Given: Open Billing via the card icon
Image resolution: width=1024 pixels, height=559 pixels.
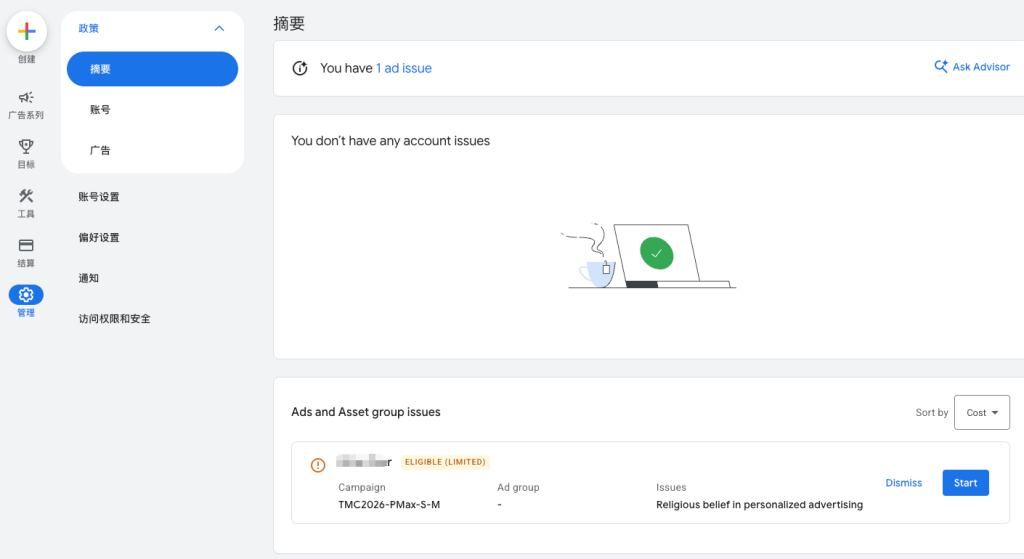Looking at the screenshot, I should click(x=26, y=246).
